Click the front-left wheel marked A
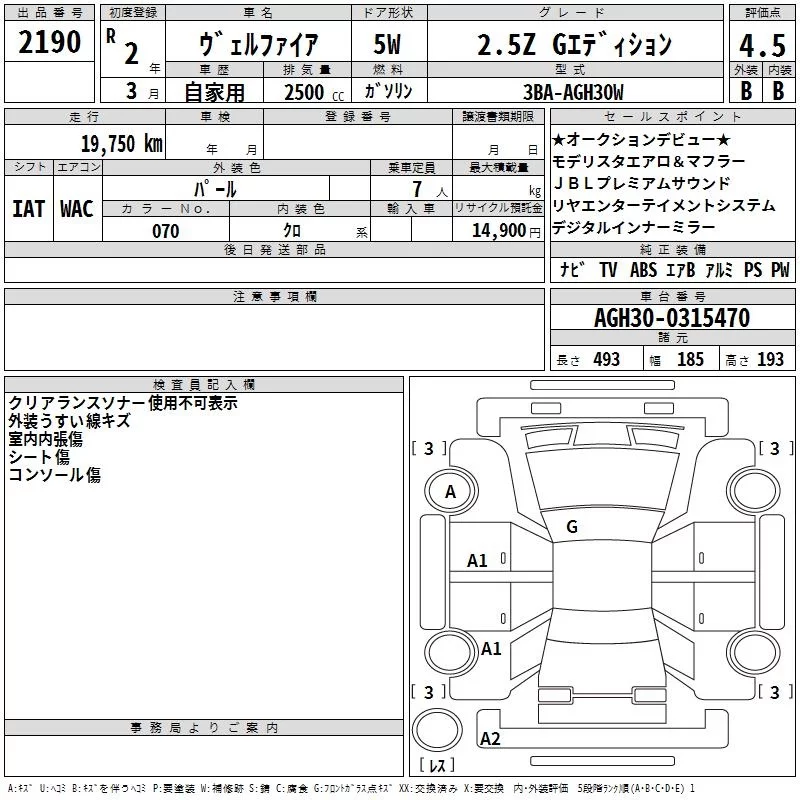800x800 pixels. (451, 491)
